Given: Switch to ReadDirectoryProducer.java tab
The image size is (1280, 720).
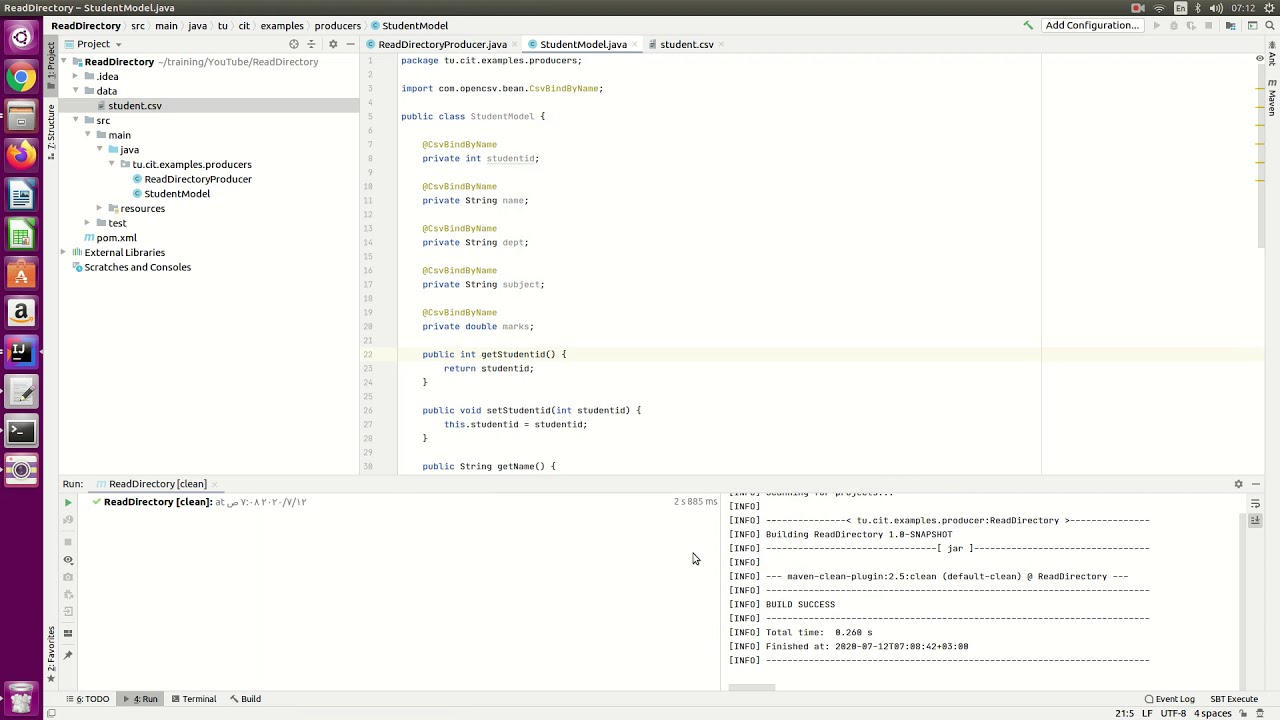Looking at the screenshot, I should coord(442,44).
